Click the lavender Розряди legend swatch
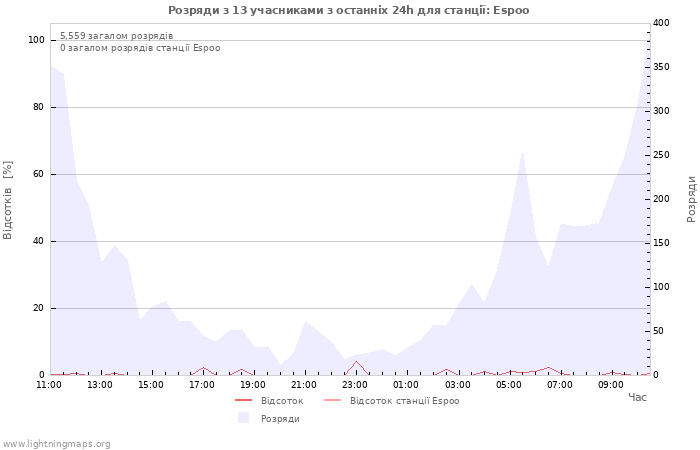The image size is (700, 450). [x=243, y=419]
